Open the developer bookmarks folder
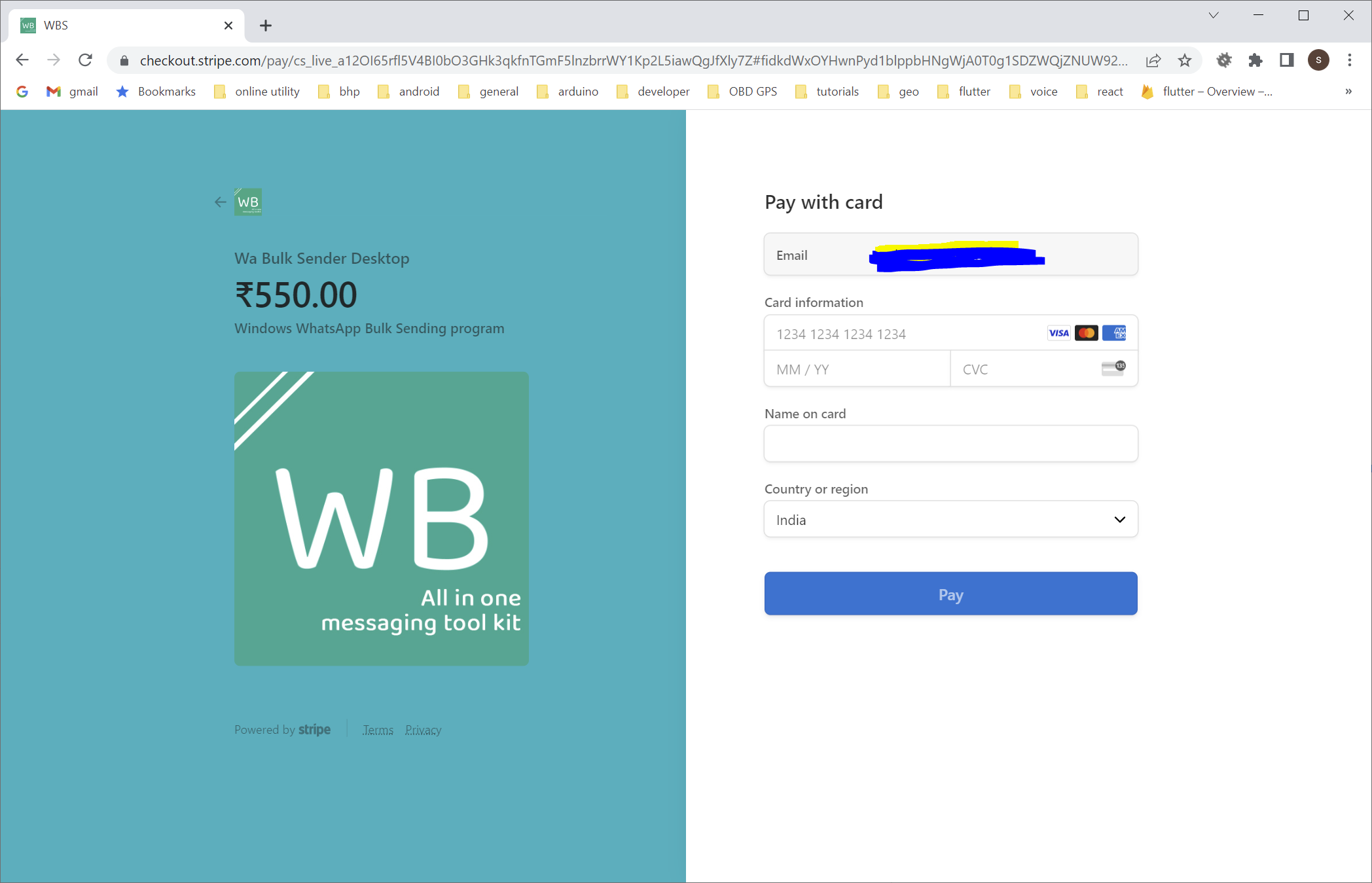 click(x=653, y=92)
